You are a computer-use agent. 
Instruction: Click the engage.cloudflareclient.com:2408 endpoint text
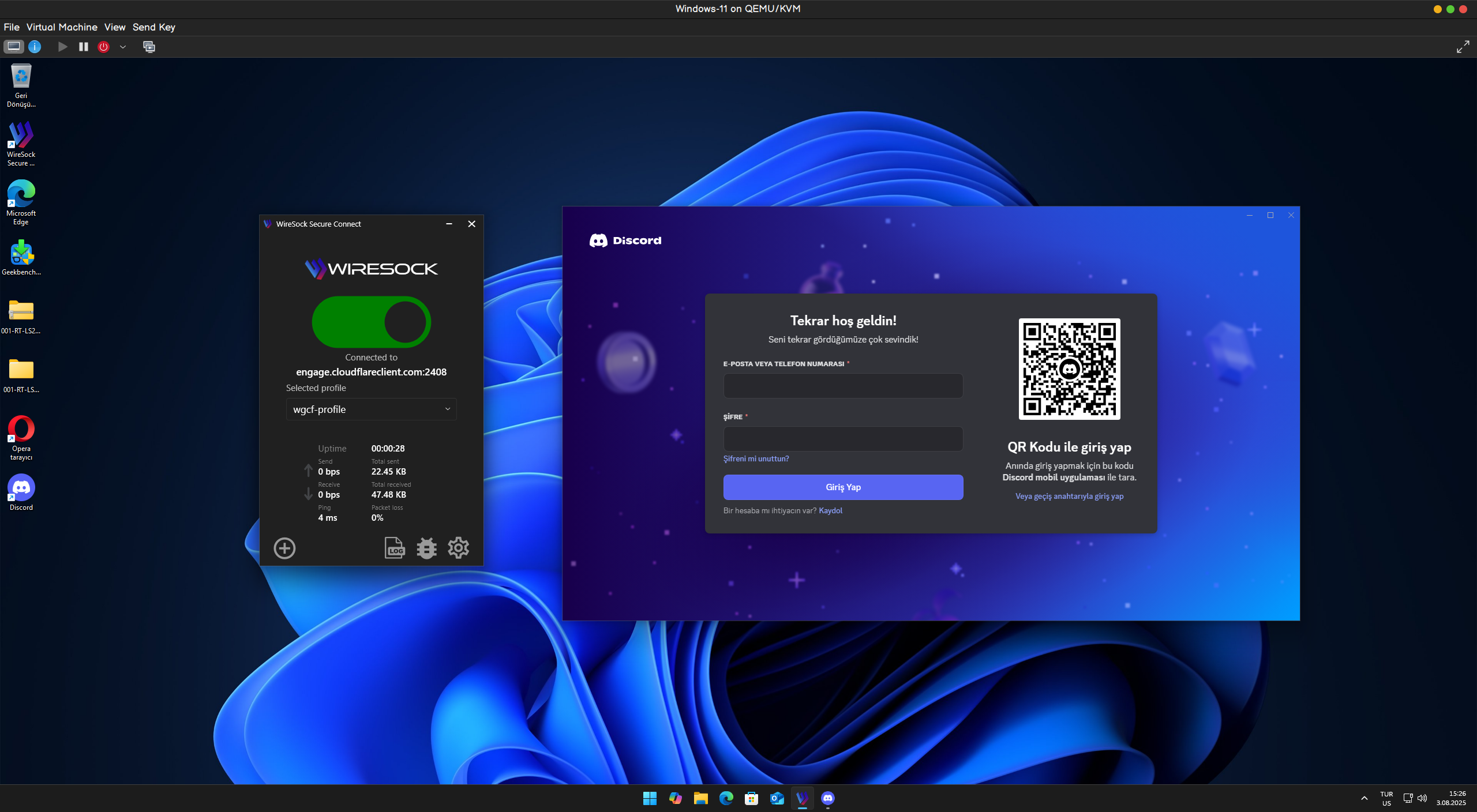372,372
